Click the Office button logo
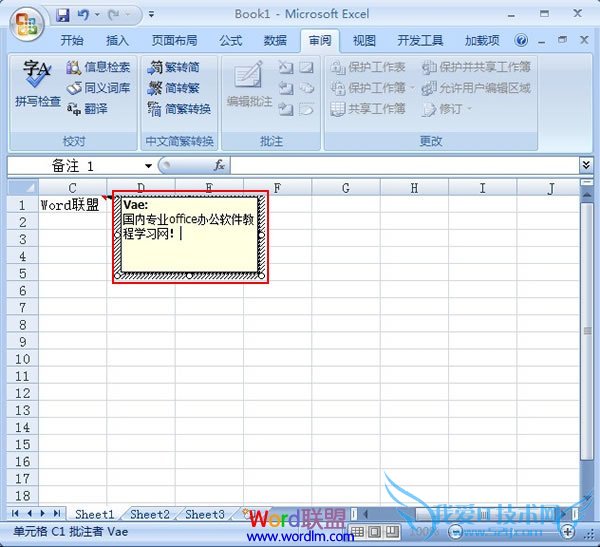600x547 pixels. pyautogui.click(x=27, y=24)
